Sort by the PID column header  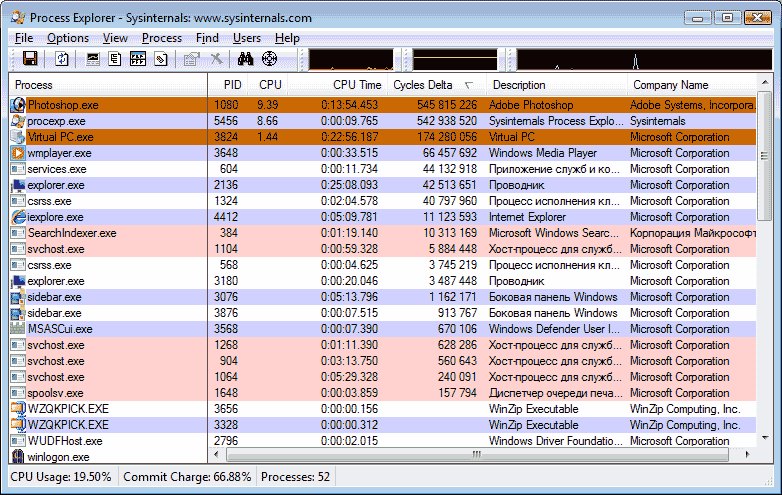point(227,85)
